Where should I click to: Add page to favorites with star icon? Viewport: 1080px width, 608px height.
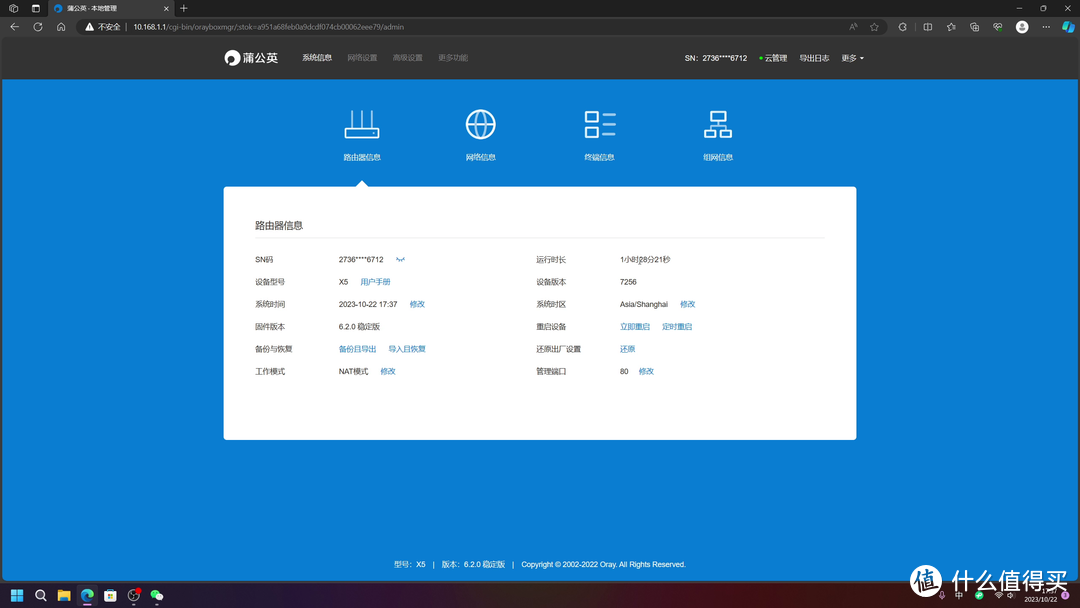874,27
